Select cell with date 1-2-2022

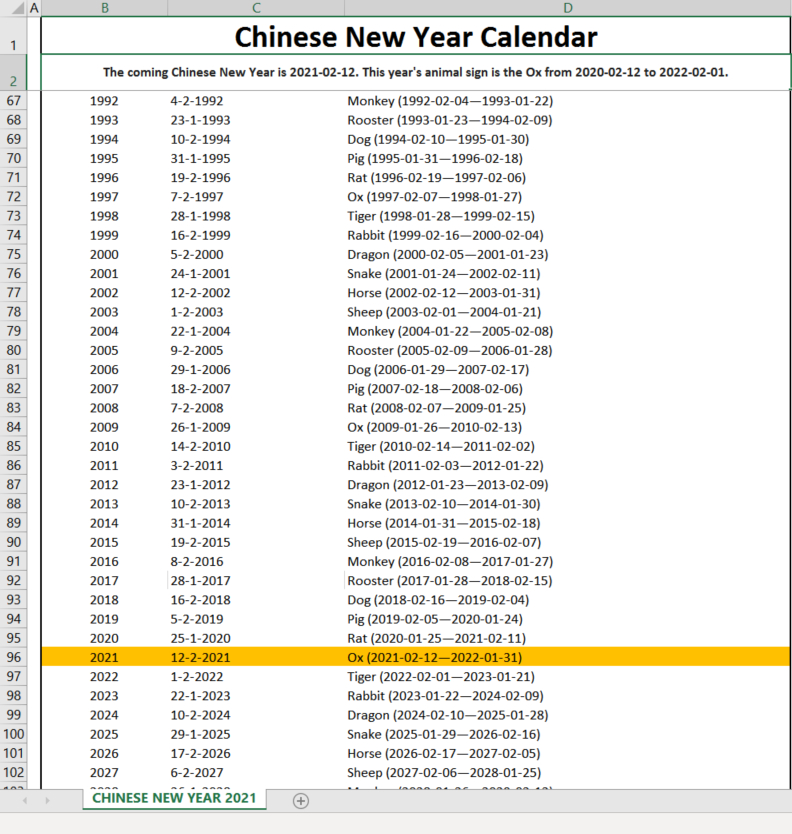click(256, 676)
